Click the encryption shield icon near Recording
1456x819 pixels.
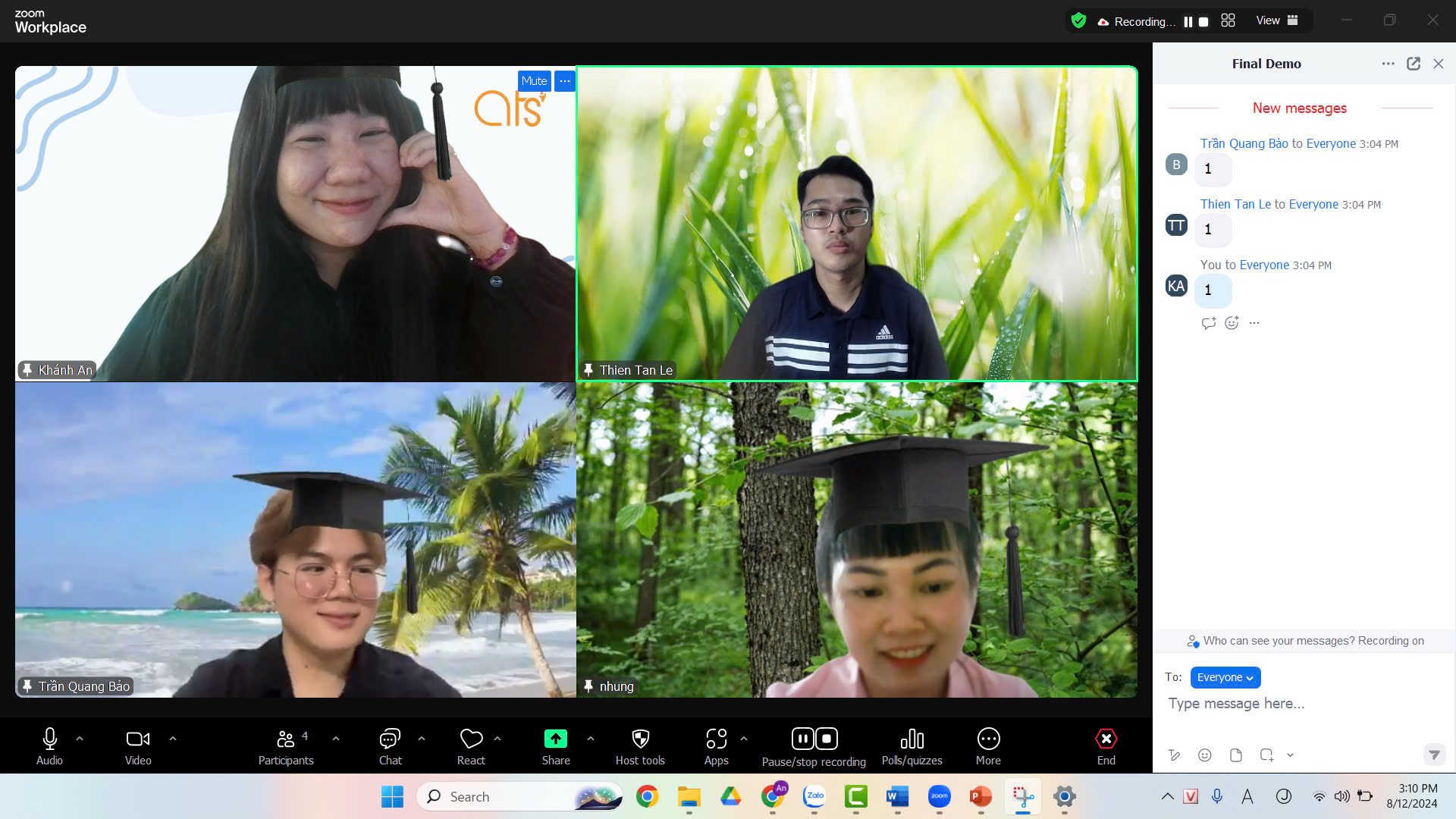click(x=1078, y=21)
